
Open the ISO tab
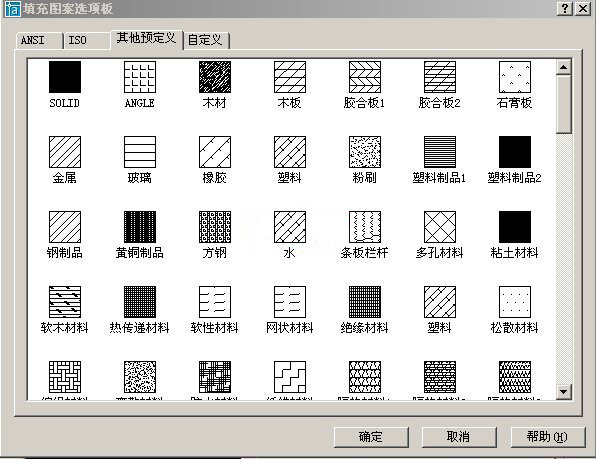click(87, 41)
